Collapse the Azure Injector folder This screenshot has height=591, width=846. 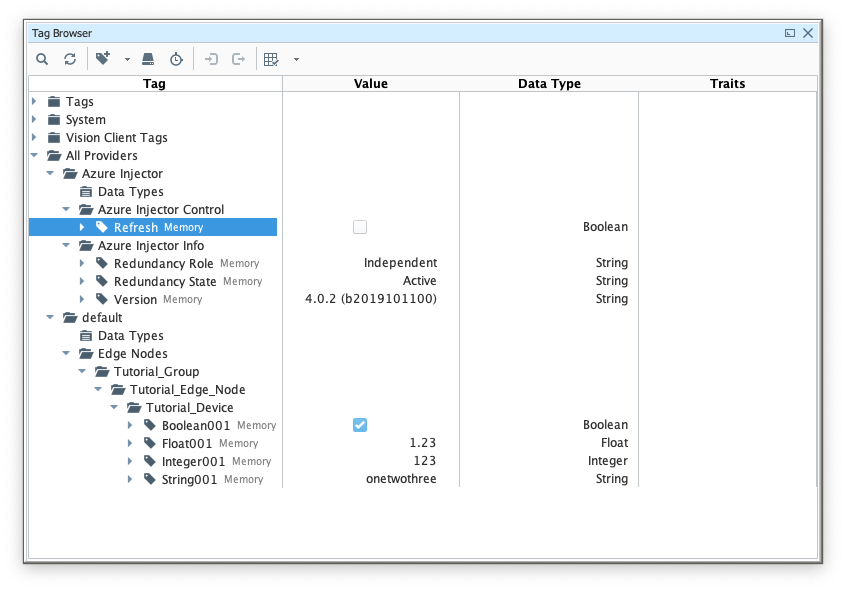point(51,173)
